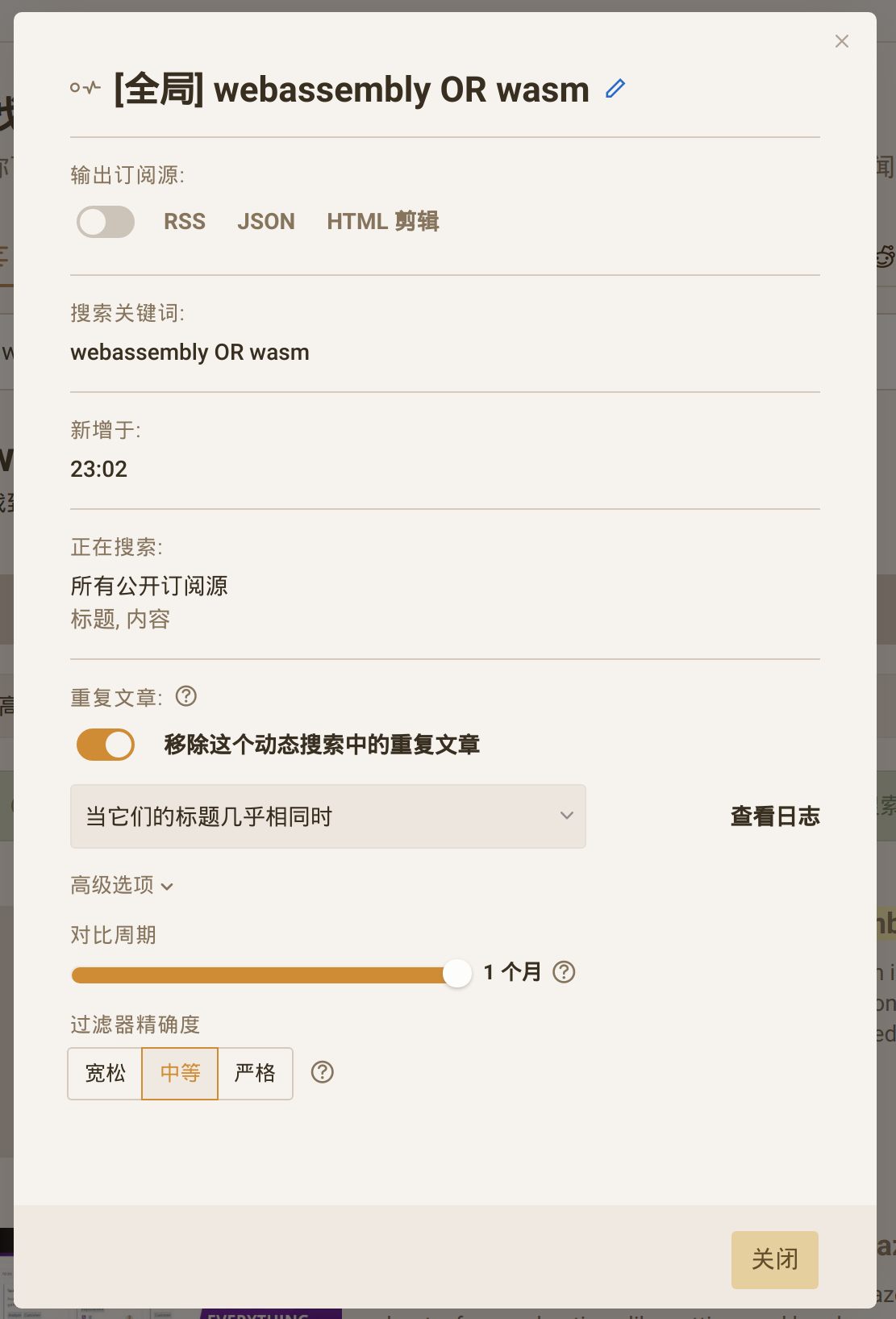
Task: Select 严格 filter precision
Action: (x=255, y=1073)
